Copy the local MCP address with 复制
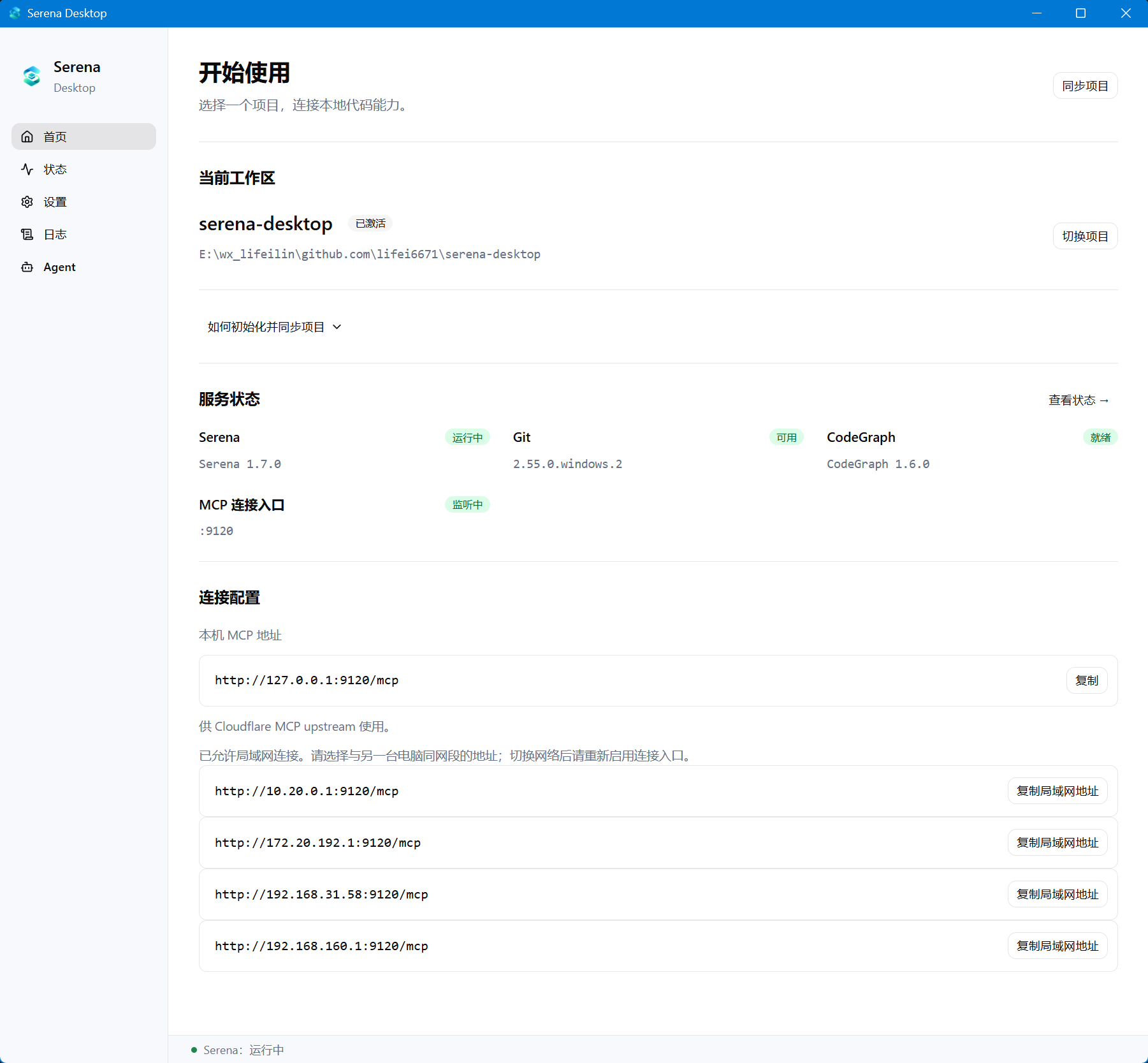 (x=1087, y=680)
